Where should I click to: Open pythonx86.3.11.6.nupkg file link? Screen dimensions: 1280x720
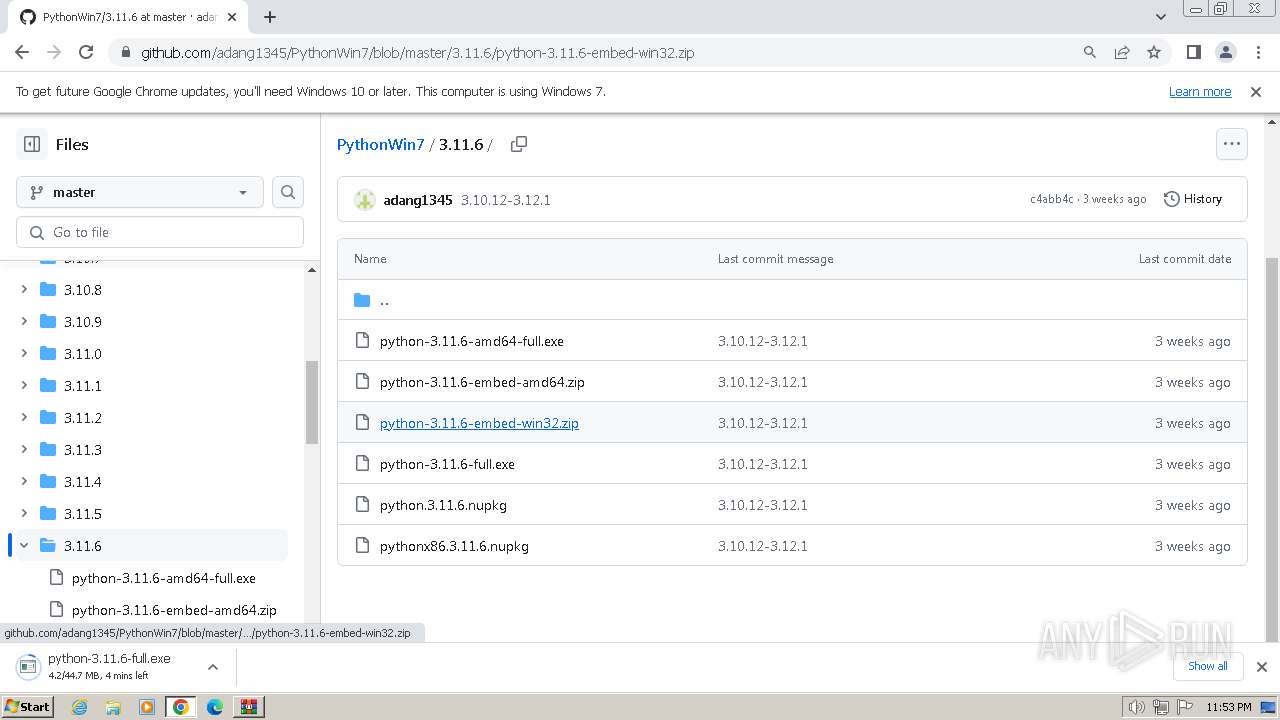click(x=454, y=546)
